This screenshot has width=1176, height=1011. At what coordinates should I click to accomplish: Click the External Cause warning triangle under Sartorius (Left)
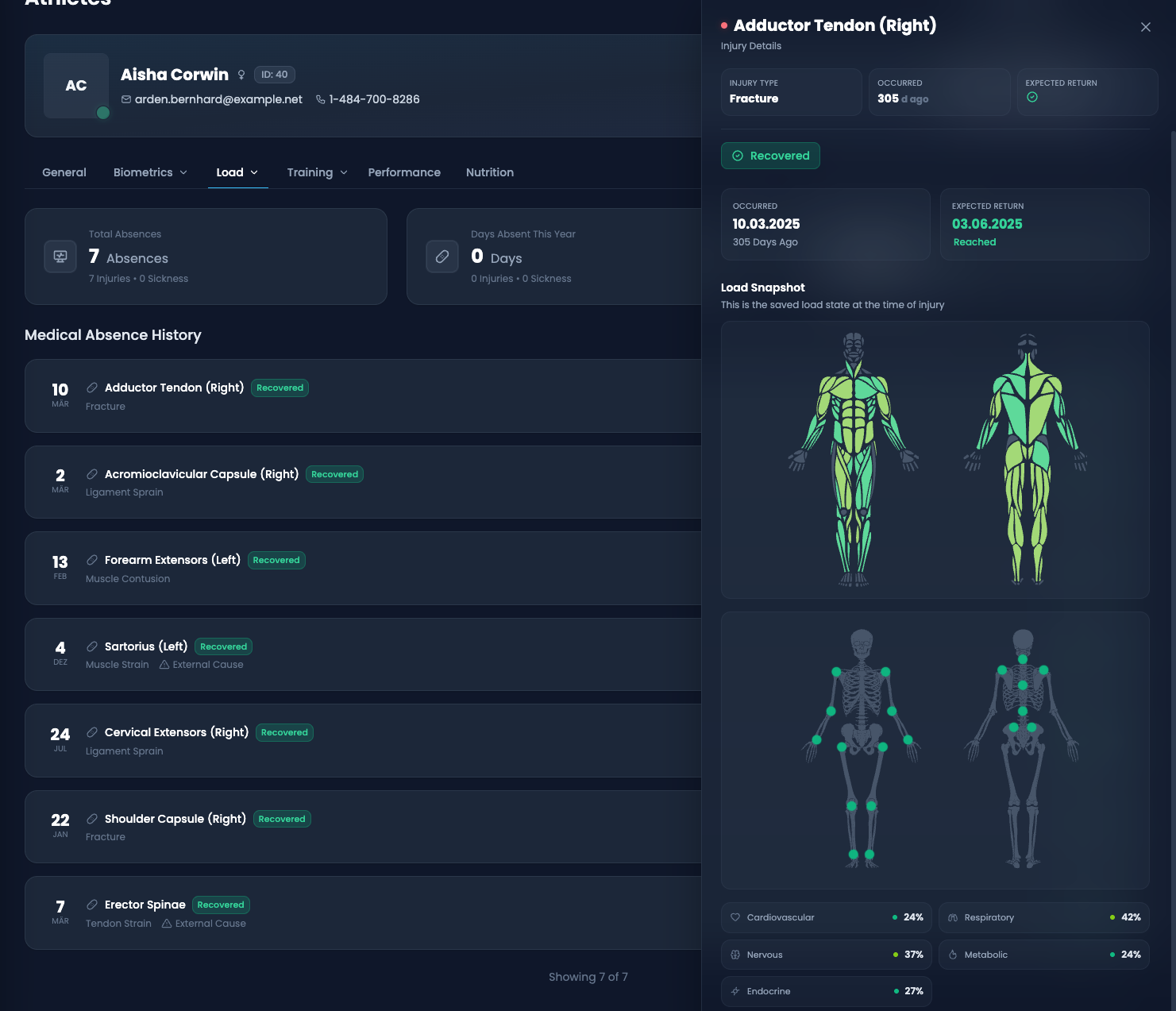coord(165,664)
